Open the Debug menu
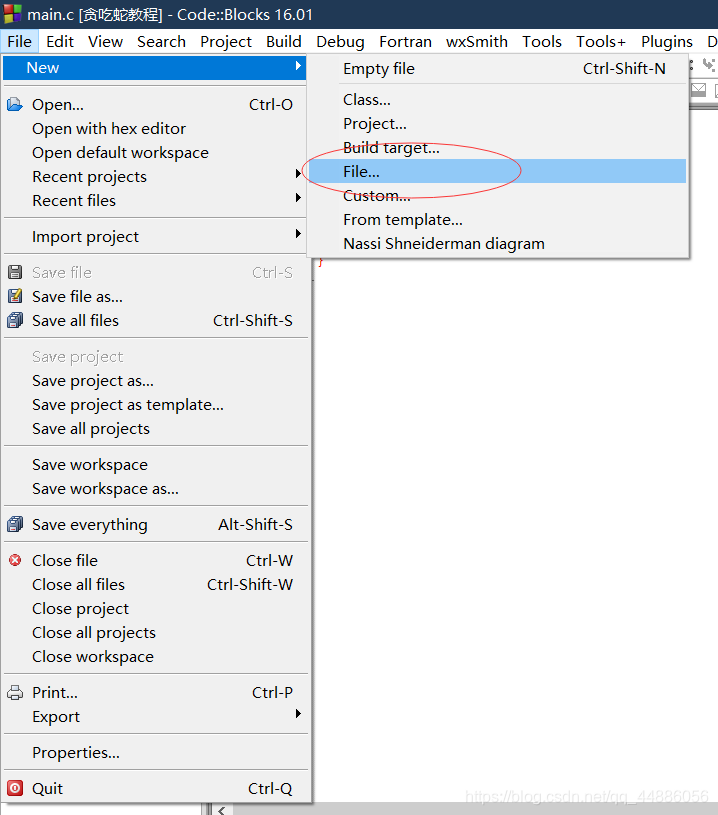Viewport: 718px width, 815px height. (x=340, y=42)
